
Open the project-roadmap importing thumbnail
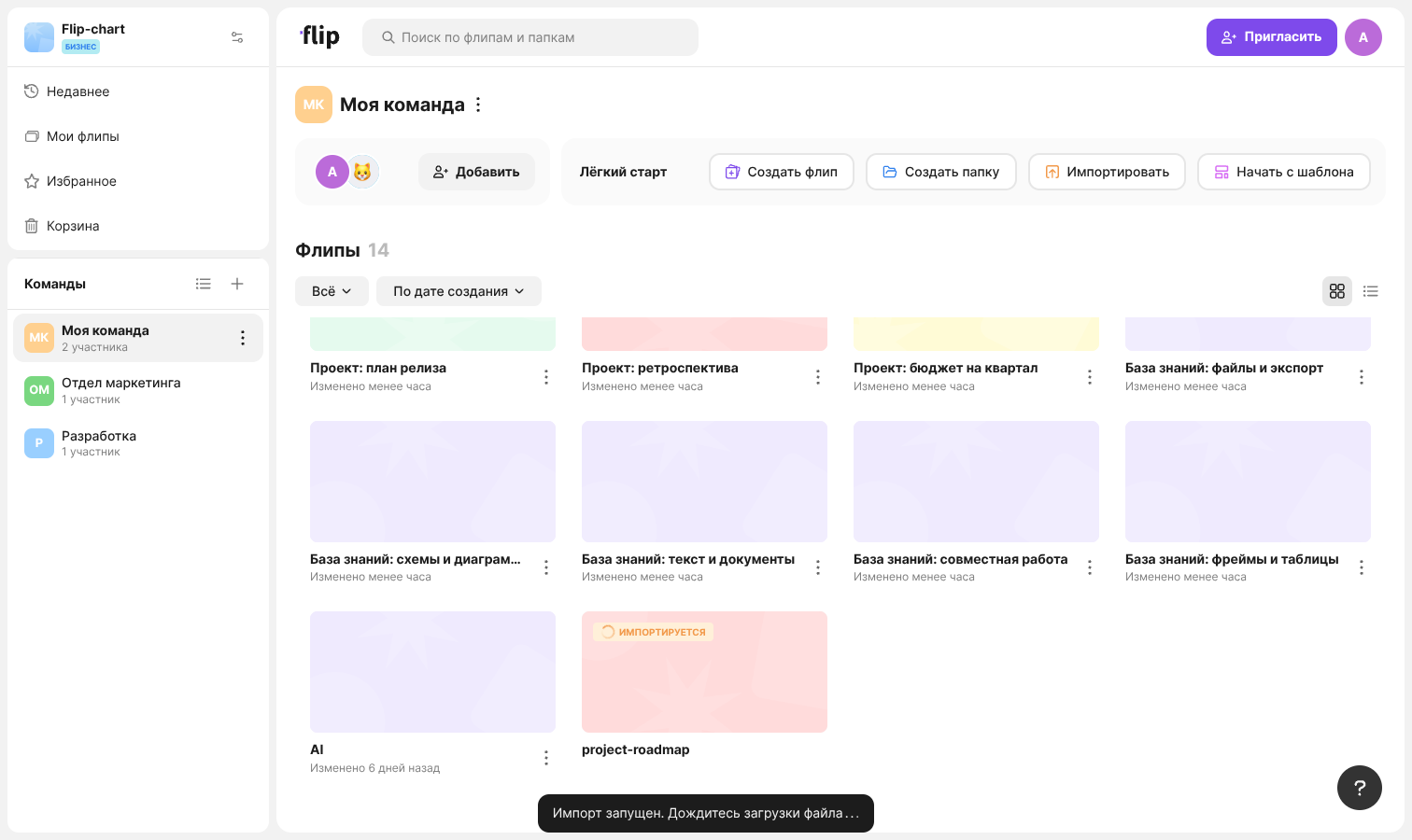(704, 672)
